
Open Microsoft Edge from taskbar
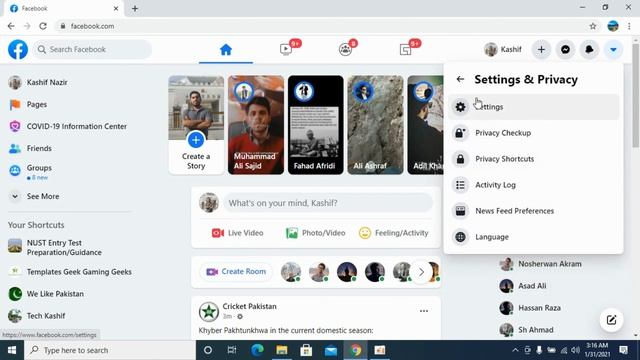click(x=257, y=350)
